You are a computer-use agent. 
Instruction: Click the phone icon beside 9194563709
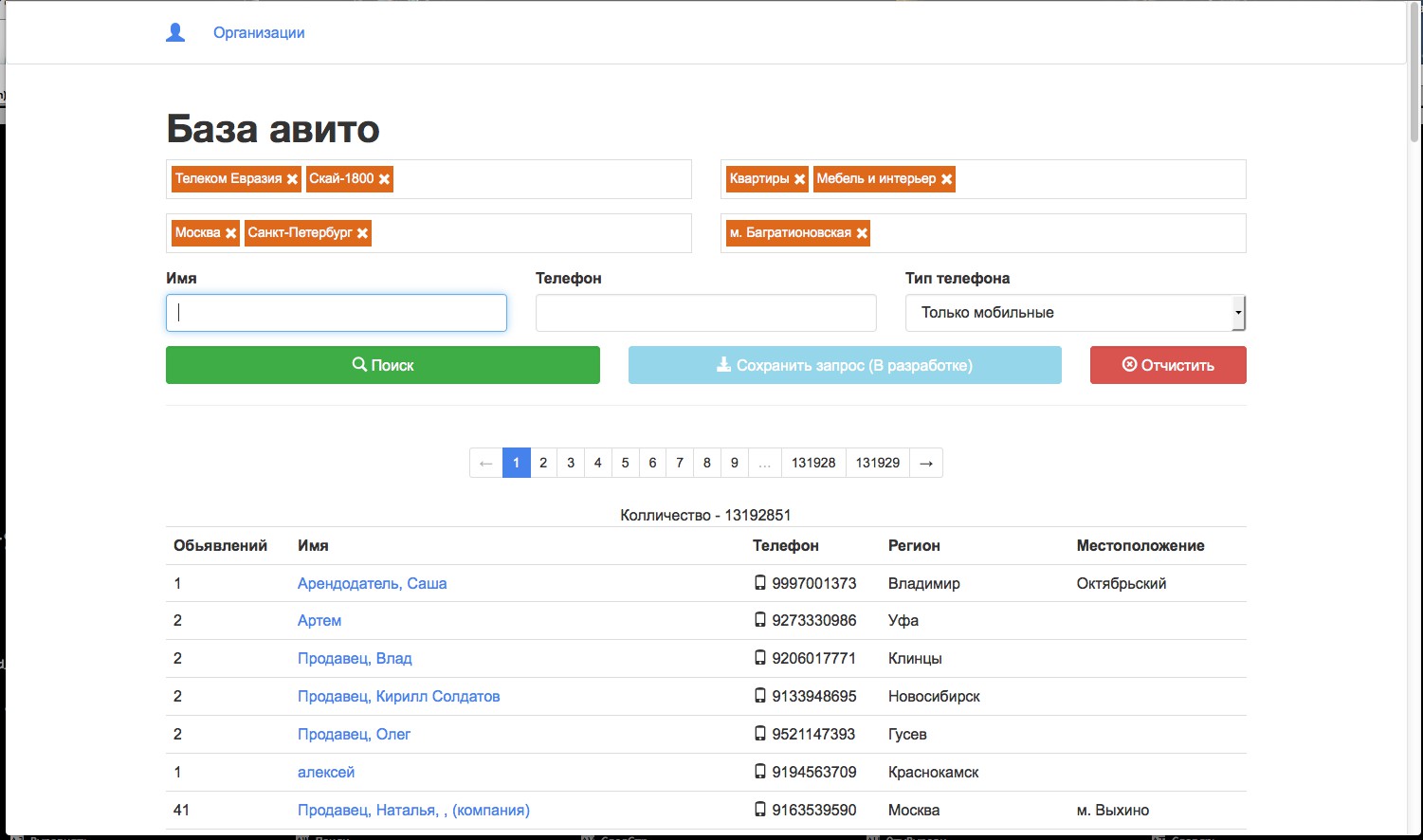click(759, 772)
